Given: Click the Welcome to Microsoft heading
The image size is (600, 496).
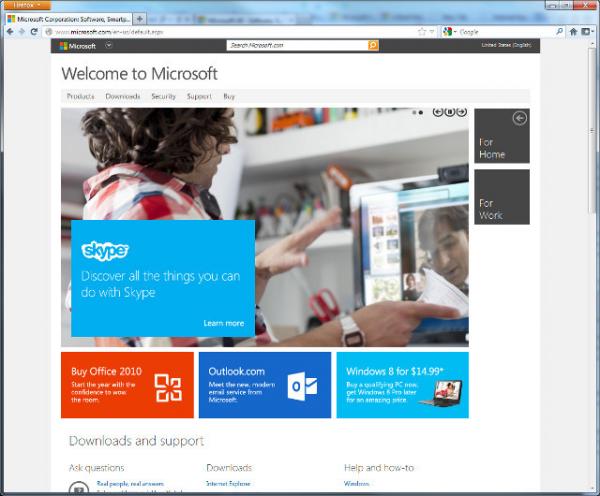Looking at the screenshot, I should [140, 73].
